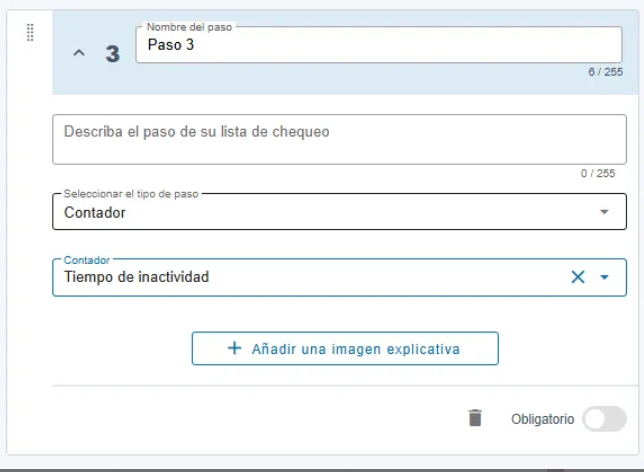Screen dimensions: 644x472
Task: Click the Tiempo de inactividad counter field
Action: click(x=339, y=277)
